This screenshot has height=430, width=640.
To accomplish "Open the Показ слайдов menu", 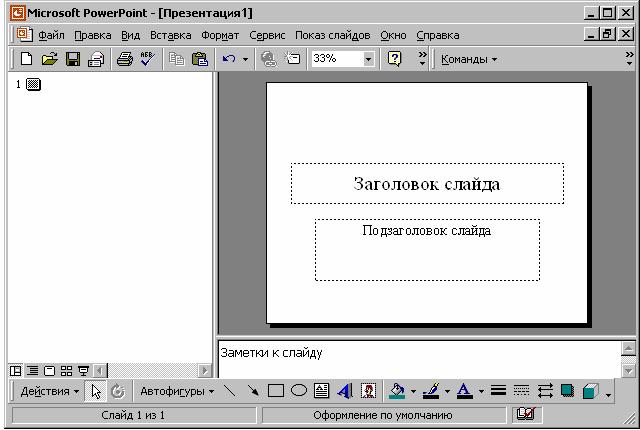I will pos(333,35).
